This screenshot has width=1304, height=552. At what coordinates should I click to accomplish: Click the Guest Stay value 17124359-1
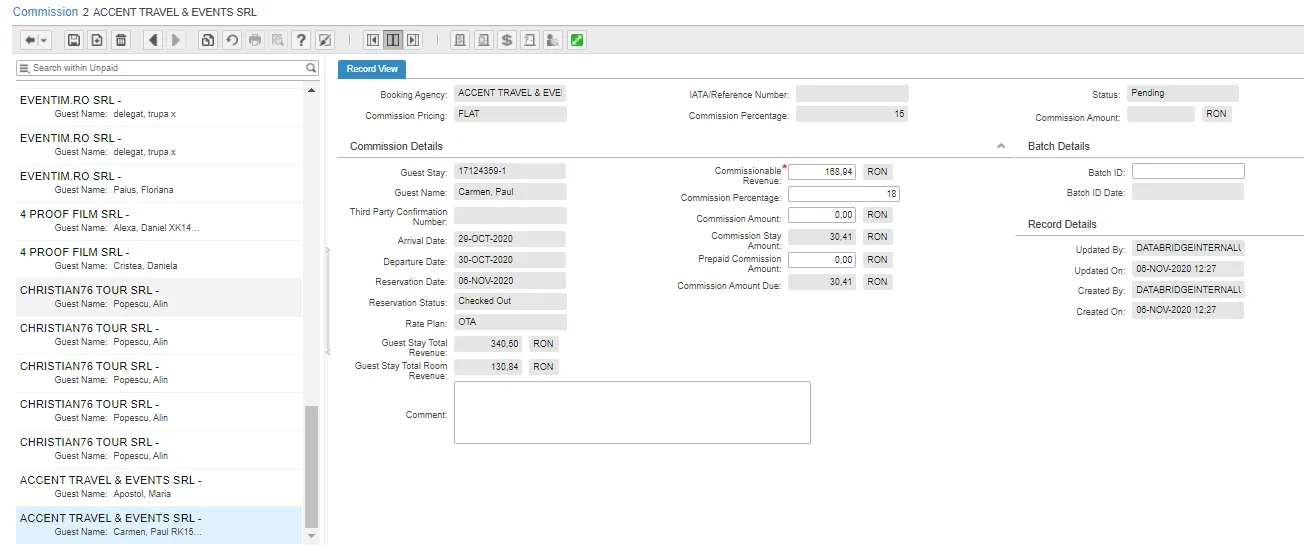(510, 171)
